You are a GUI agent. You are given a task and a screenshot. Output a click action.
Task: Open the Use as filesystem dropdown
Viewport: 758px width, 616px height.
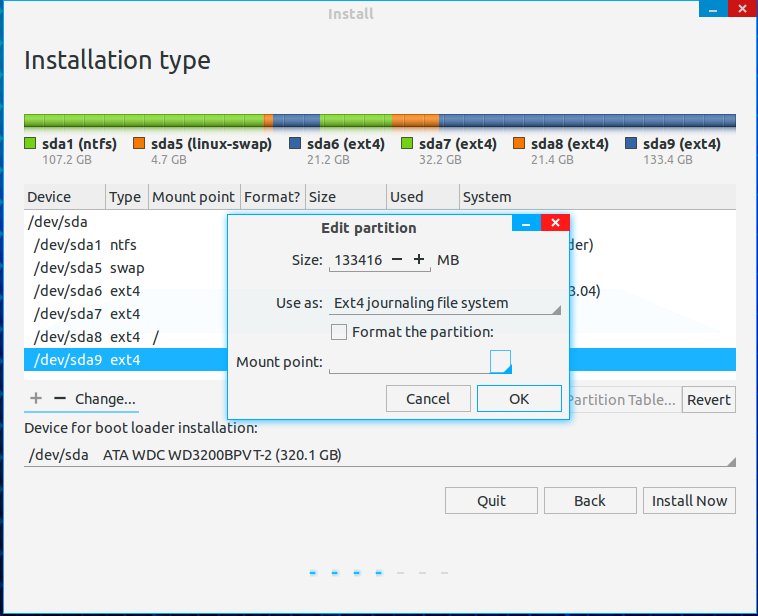click(444, 303)
